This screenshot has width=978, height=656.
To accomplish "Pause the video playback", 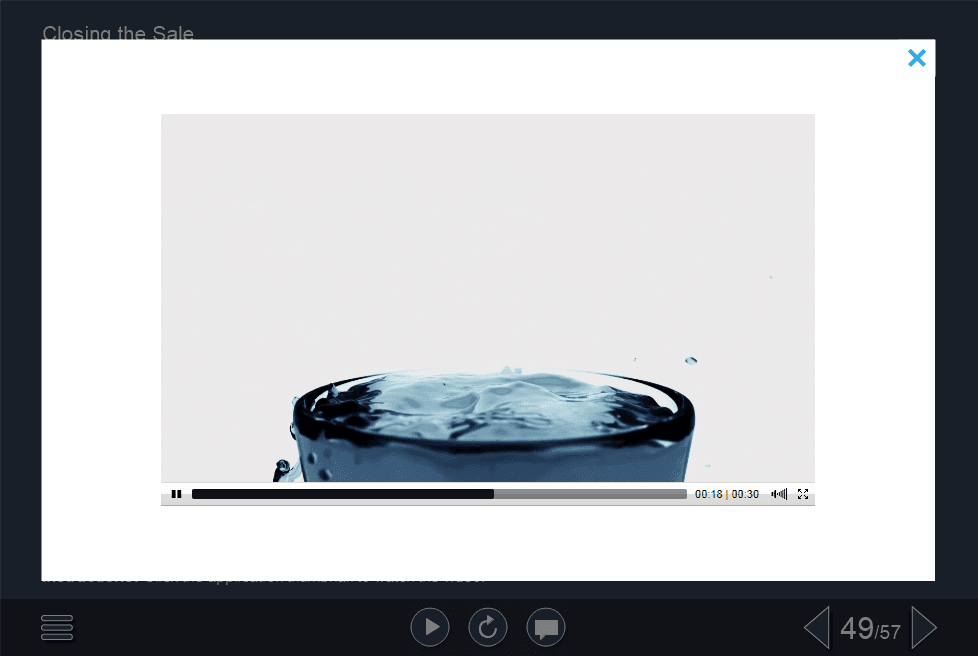I will click(x=176, y=494).
